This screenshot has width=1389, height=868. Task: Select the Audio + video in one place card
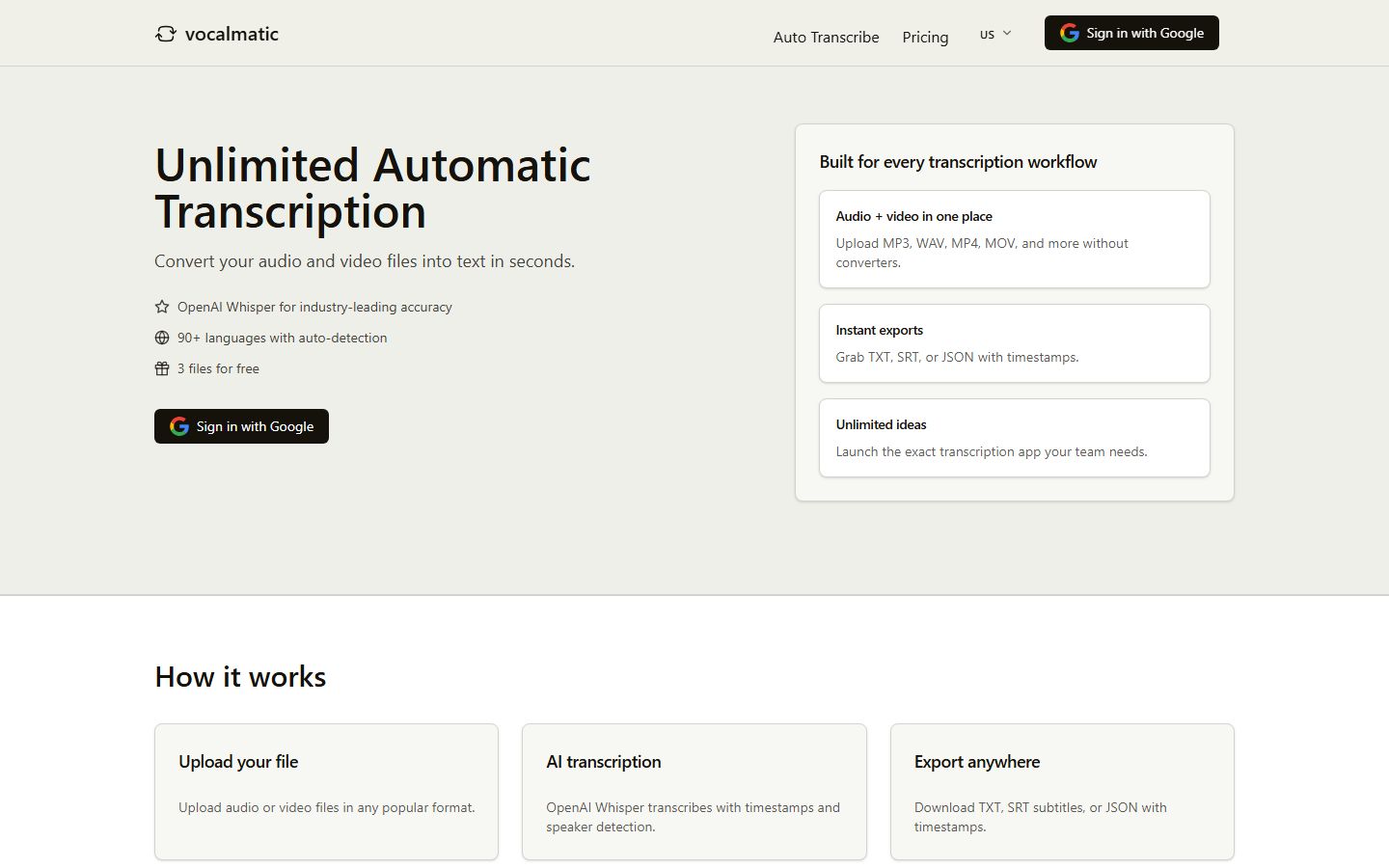(1015, 239)
